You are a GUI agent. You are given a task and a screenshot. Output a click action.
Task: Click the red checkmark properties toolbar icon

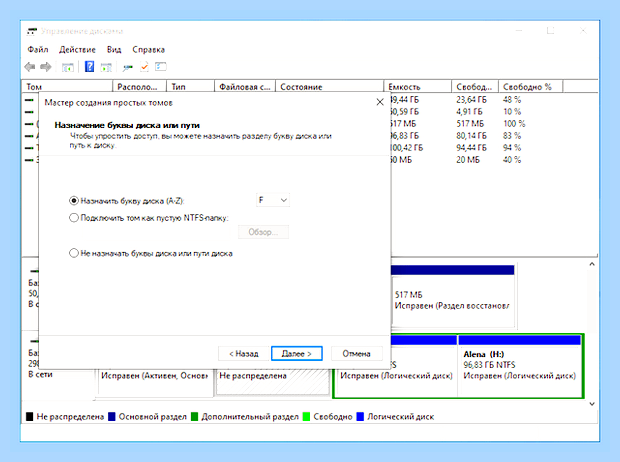(x=144, y=67)
